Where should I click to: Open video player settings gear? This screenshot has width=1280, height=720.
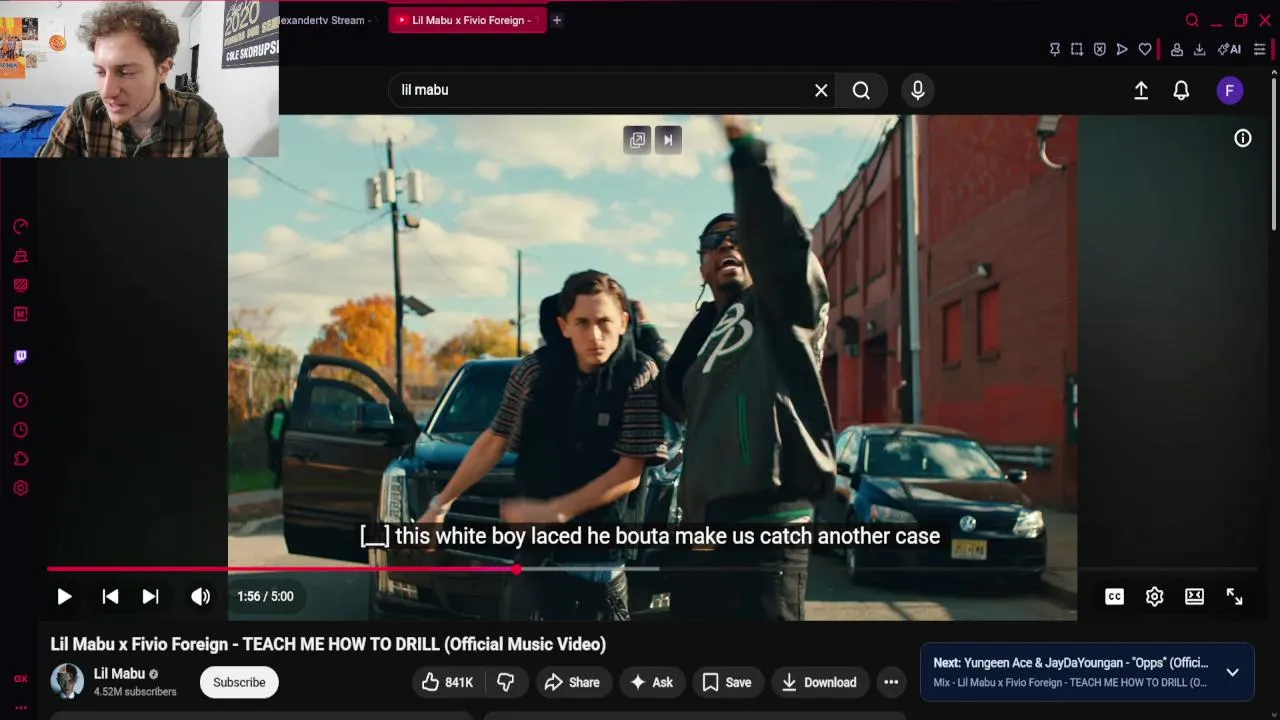[1154, 596]
